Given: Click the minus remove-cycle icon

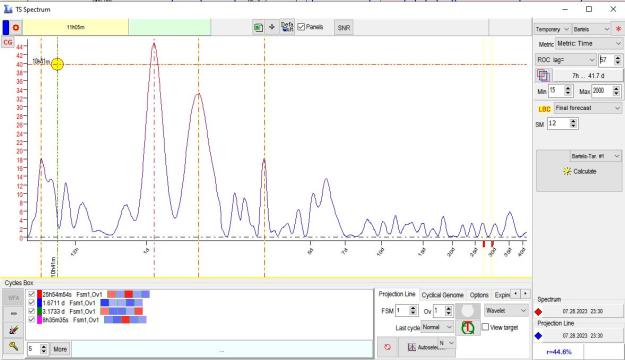Looking at the screenshot, I should click(13, 314).
